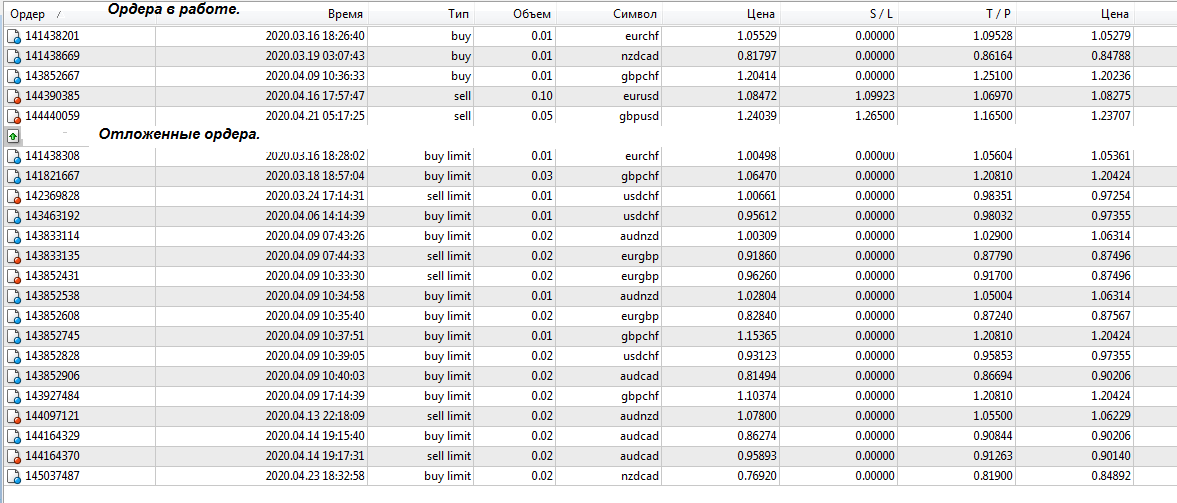1177x503 pixels.
Task: Click the icon for order 145037487
Action: [13, 476]
